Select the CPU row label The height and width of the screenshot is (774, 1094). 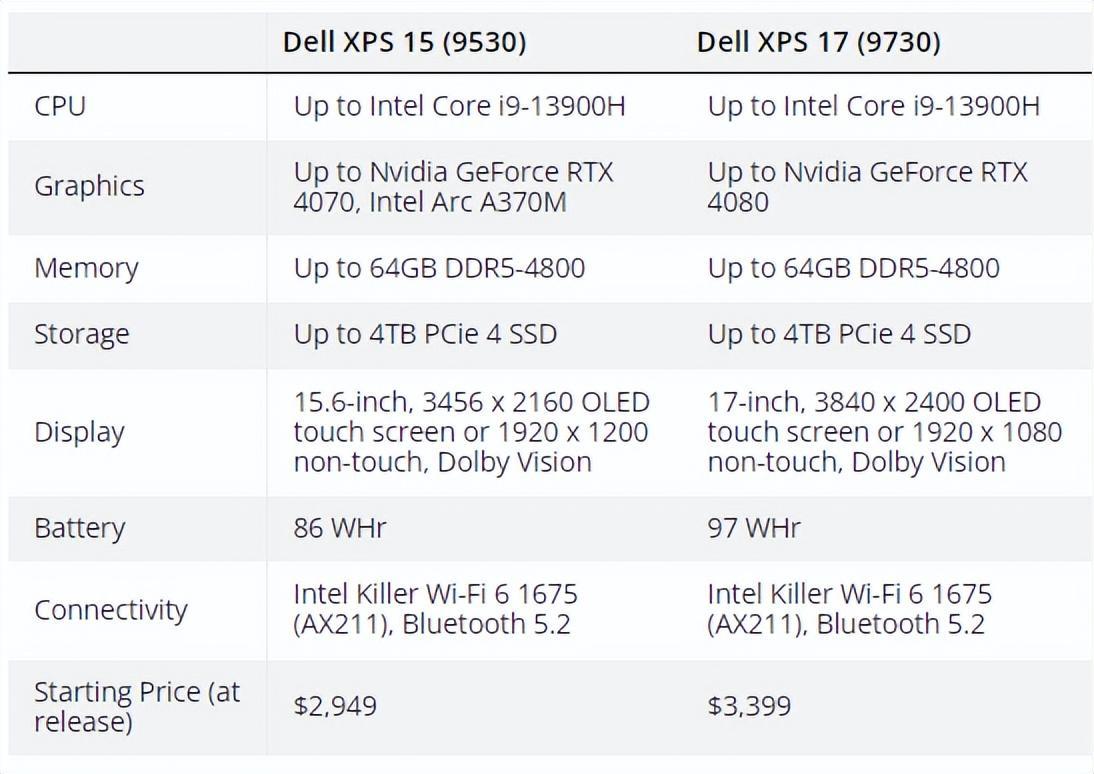click(x=60, y=107)
